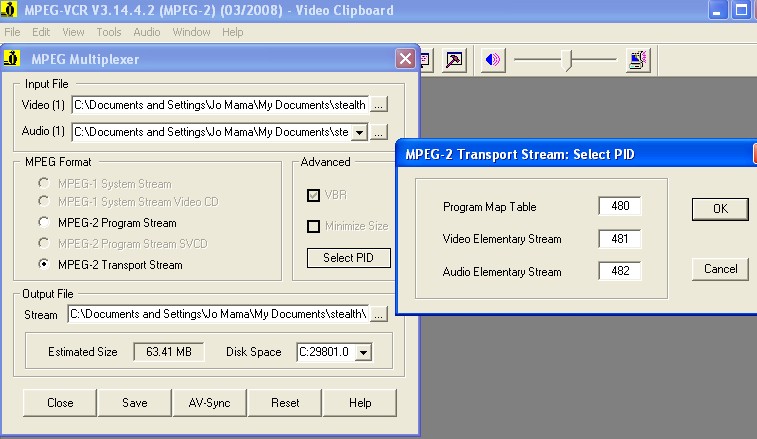Click the Video (1) input path field

pyautogui.click(x=220, y=105)
